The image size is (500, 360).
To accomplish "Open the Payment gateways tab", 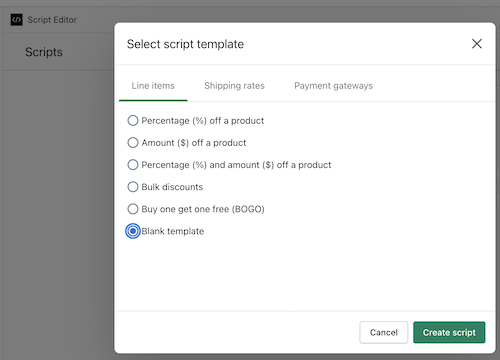I will [333, 86].
